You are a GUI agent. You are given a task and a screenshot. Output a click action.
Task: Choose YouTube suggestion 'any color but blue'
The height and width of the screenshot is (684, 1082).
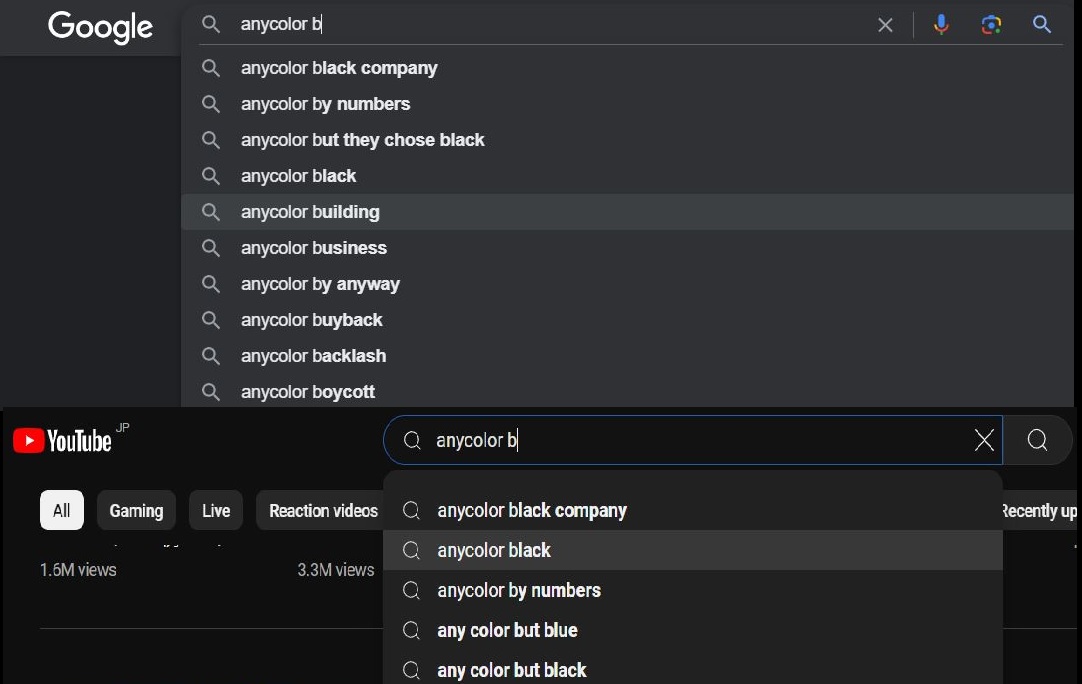click(693, 630)
